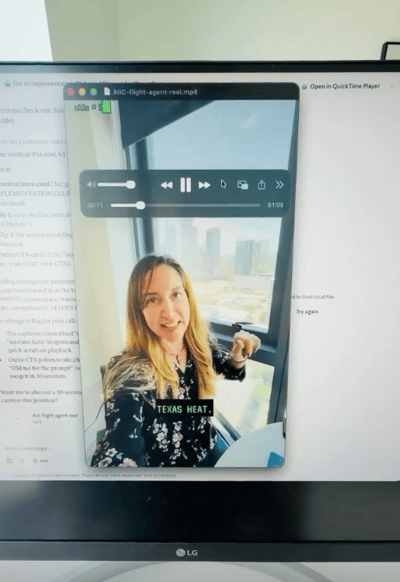Enable picture-in-picture mode
The image size is (400, 582).
(x=243, y=185)
